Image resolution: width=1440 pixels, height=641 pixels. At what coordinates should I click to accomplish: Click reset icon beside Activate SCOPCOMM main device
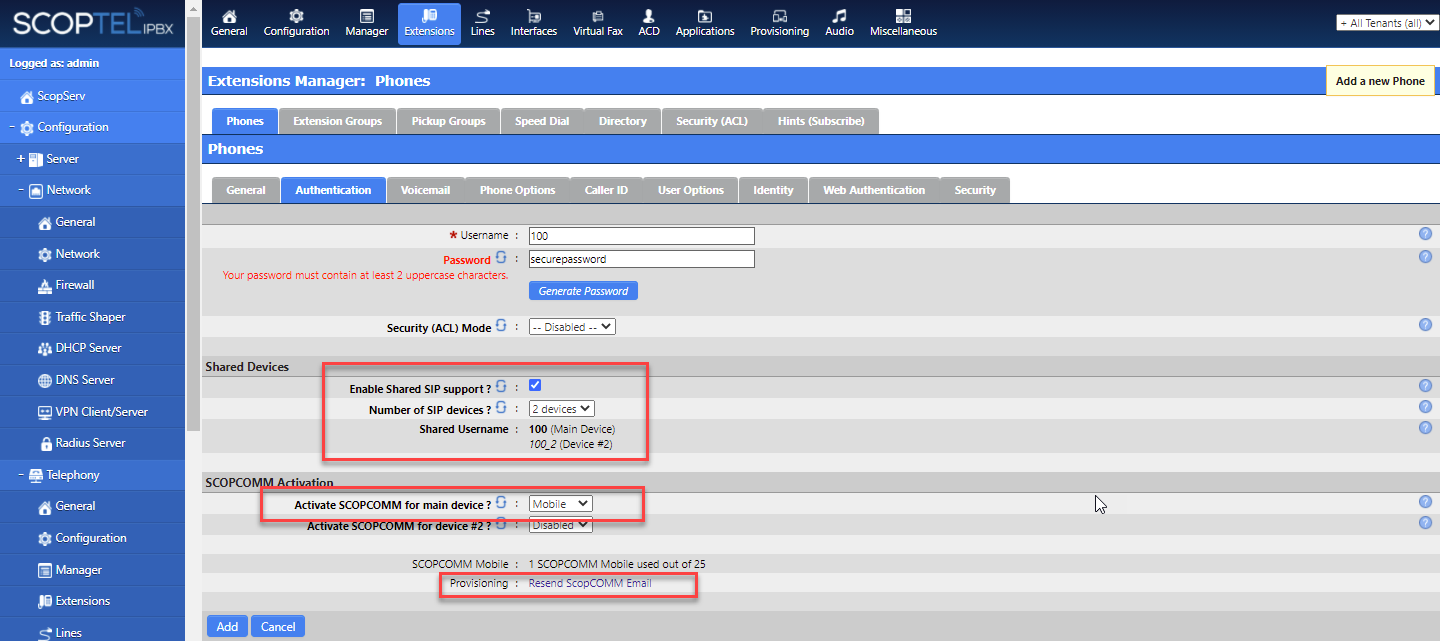(x=501, y=503)
